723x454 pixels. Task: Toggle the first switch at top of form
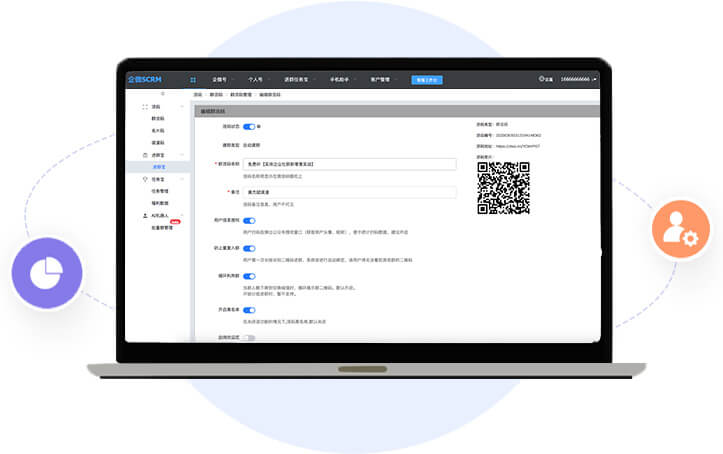pos(248,127)
